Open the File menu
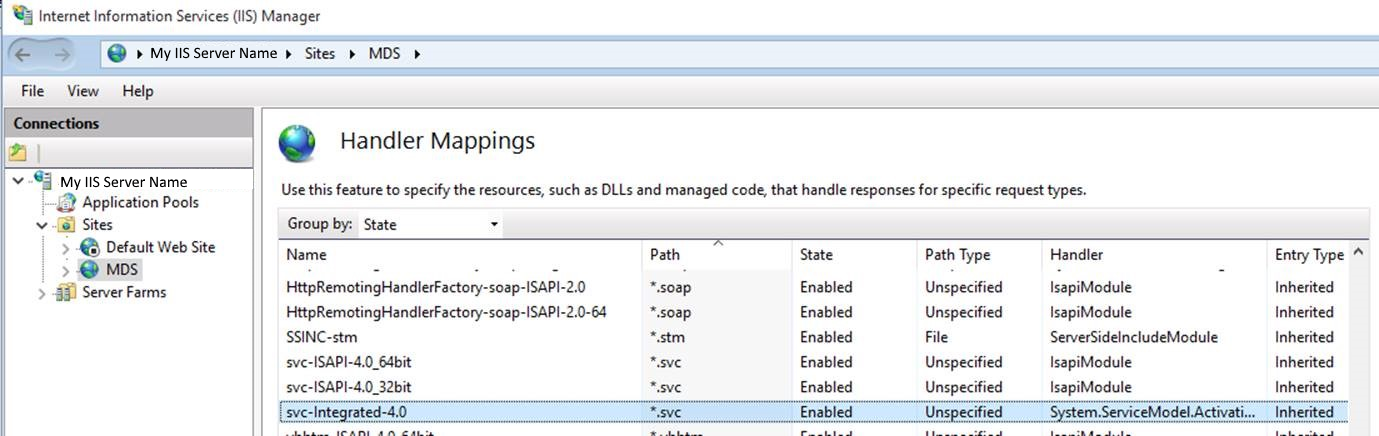 33,91
